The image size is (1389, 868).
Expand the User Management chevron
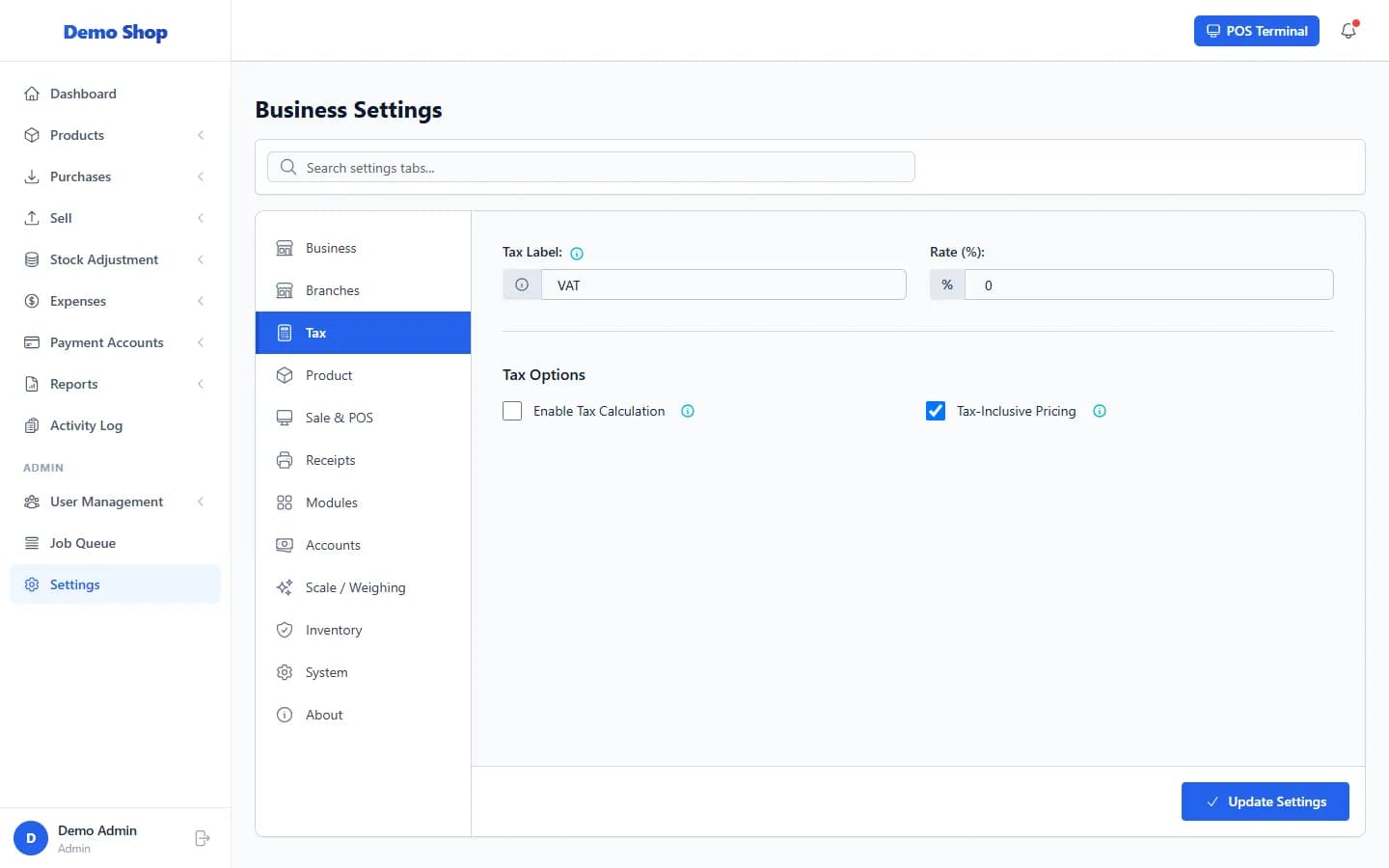tap(201, 502)
